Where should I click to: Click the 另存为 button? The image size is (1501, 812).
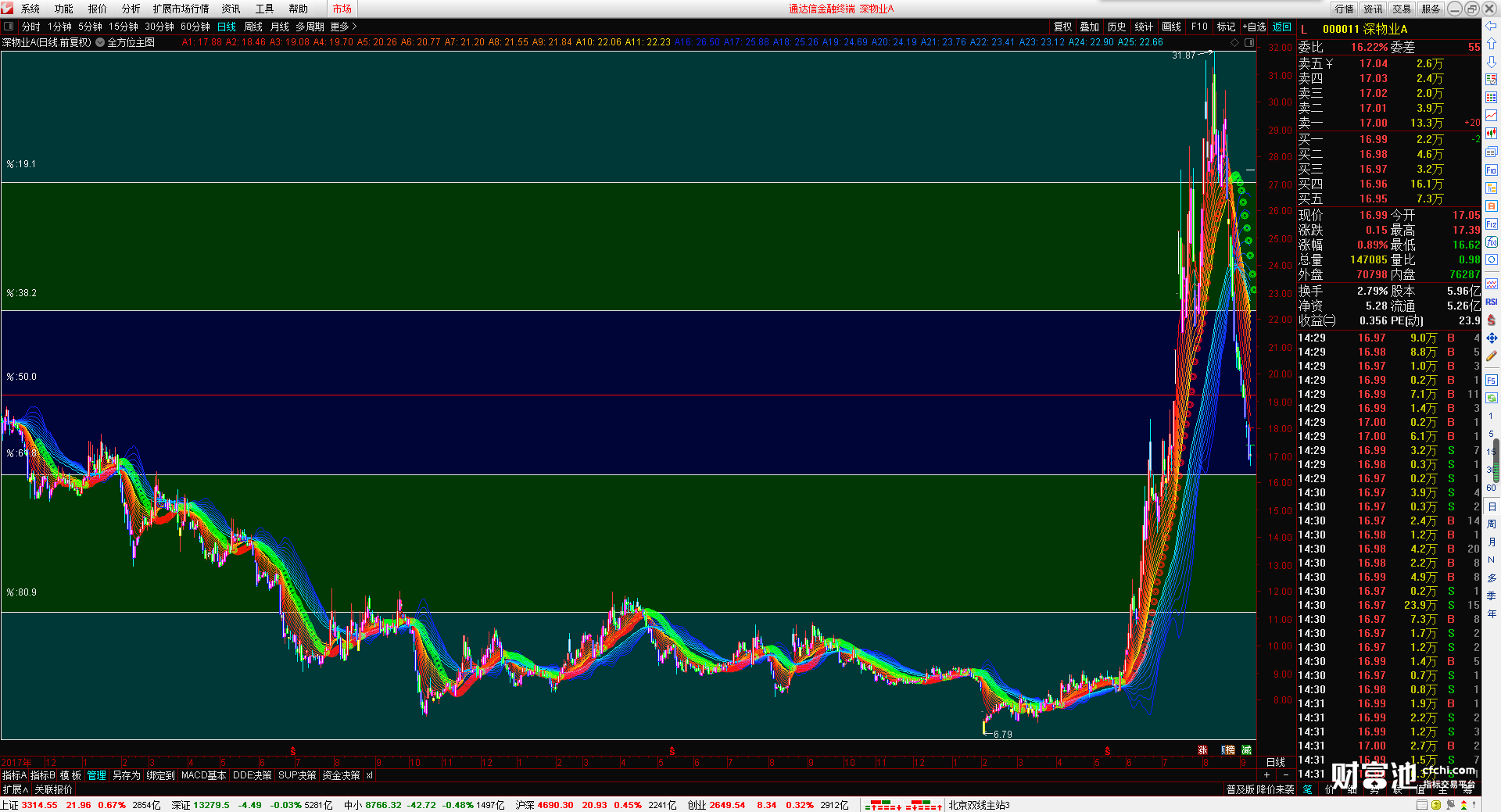(126, 775)
